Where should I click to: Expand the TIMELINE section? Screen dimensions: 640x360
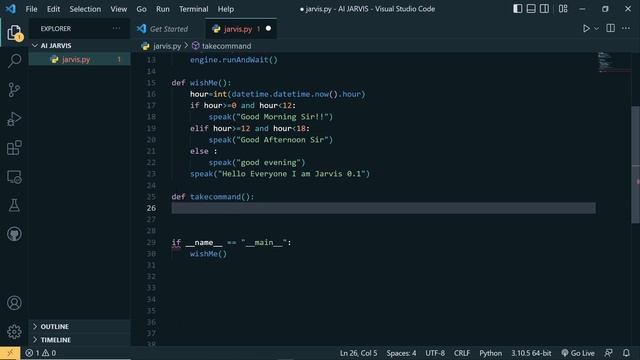[80, 340]
